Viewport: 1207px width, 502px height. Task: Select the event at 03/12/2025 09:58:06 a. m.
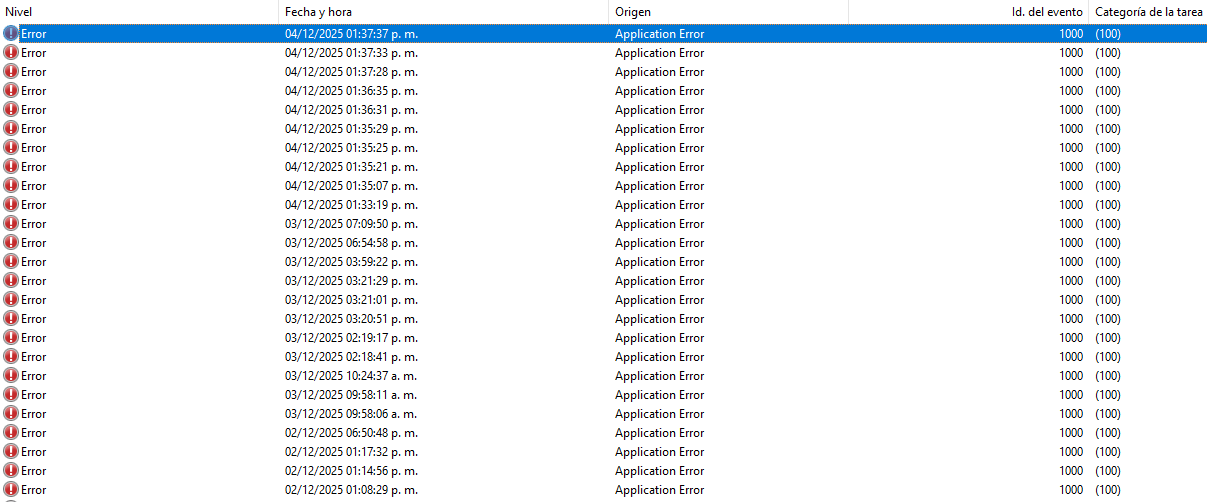pos(351,414)
